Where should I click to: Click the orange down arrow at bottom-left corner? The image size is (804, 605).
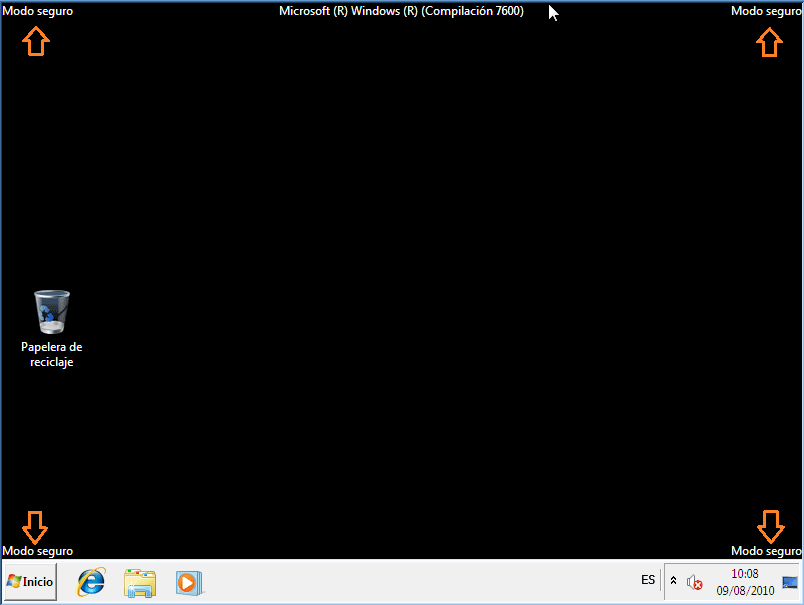click(35, 526)
